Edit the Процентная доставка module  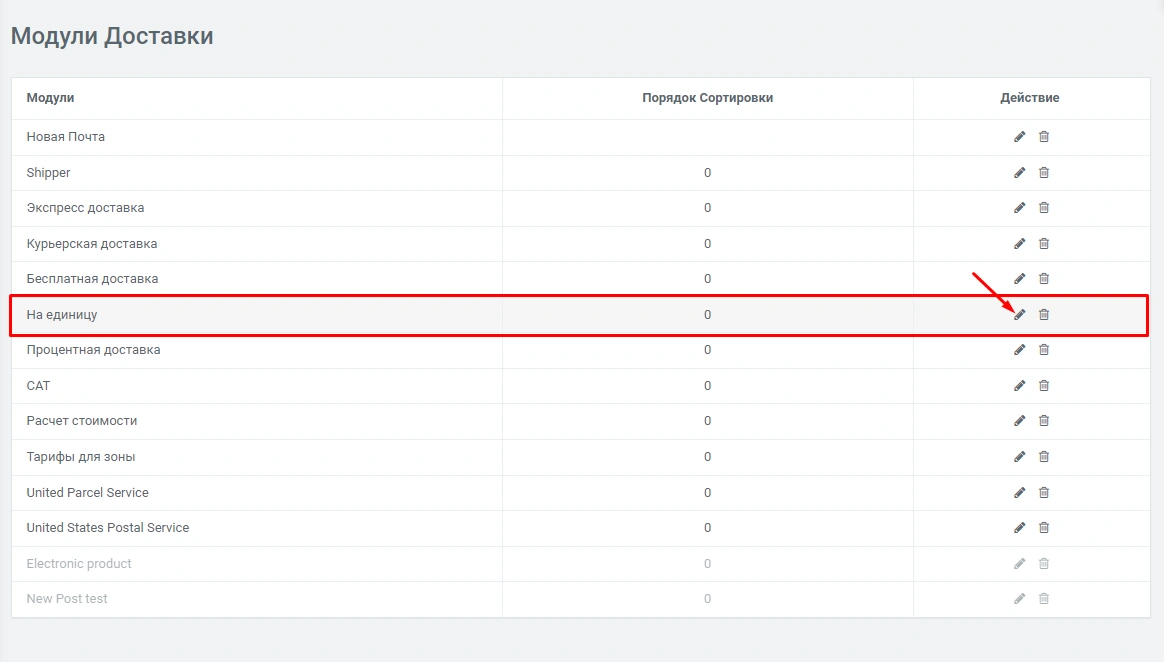click(x=1019, y=350)
